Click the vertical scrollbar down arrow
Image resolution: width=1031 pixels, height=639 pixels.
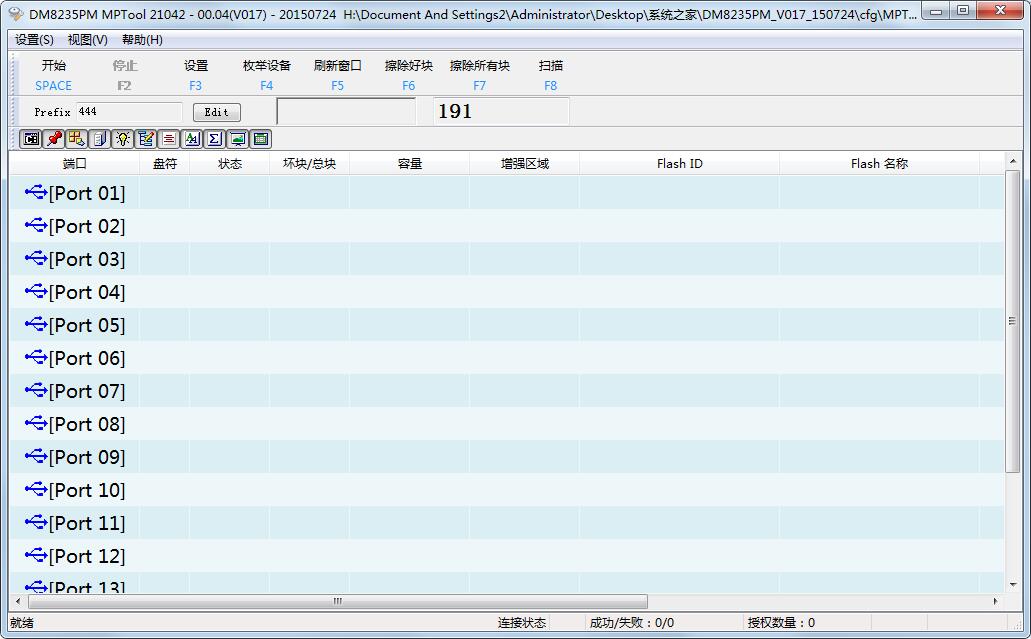click(x=1013, y=584)
